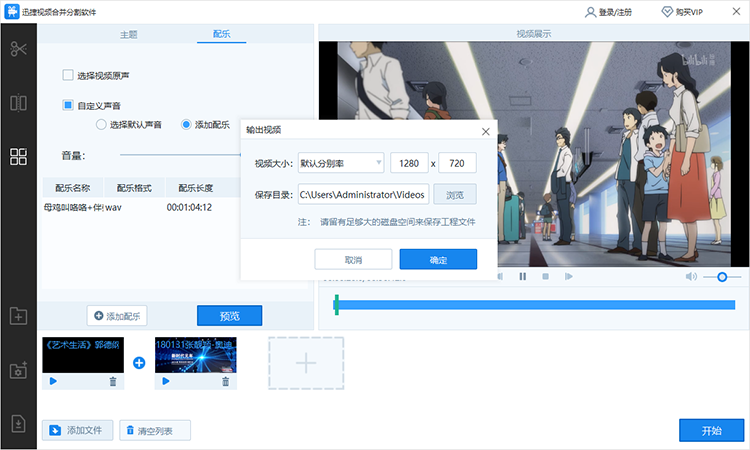Click the 取消 button in dialog
The height and width of the screenshot is (450, 750).
point(353,260)
